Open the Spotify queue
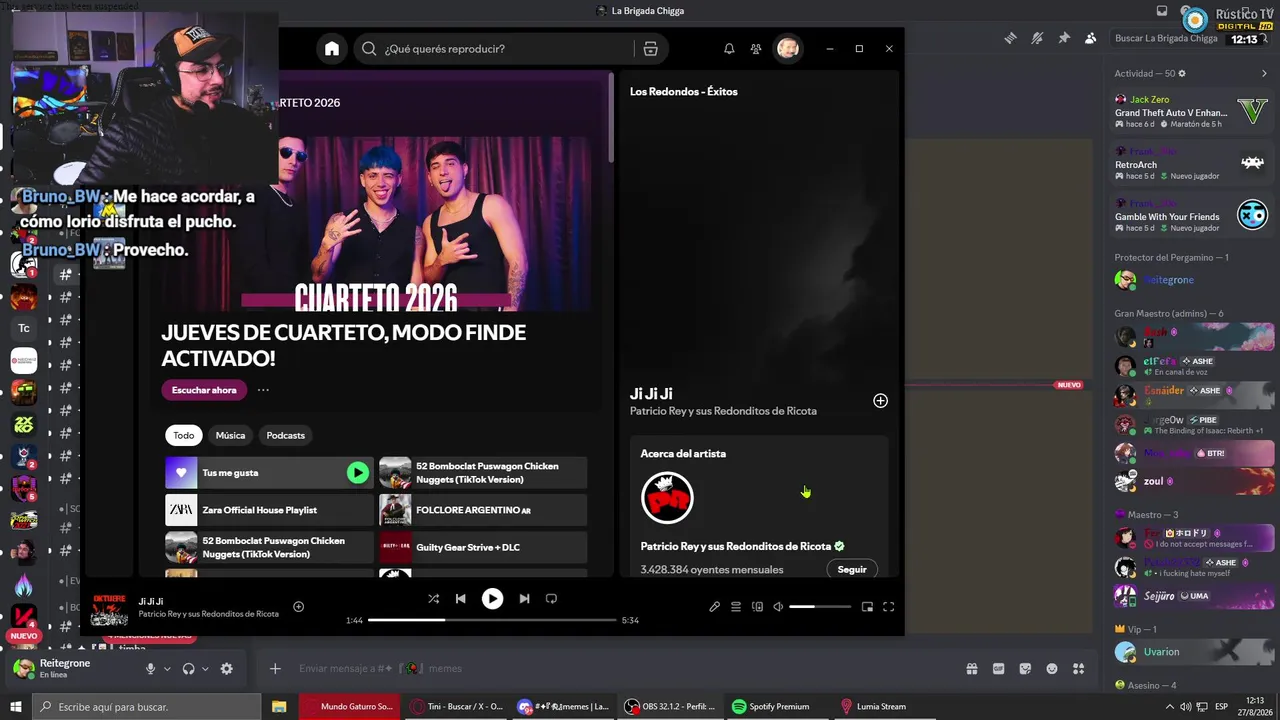Screen dimensions: 1280x720 (x=736, y=607)
